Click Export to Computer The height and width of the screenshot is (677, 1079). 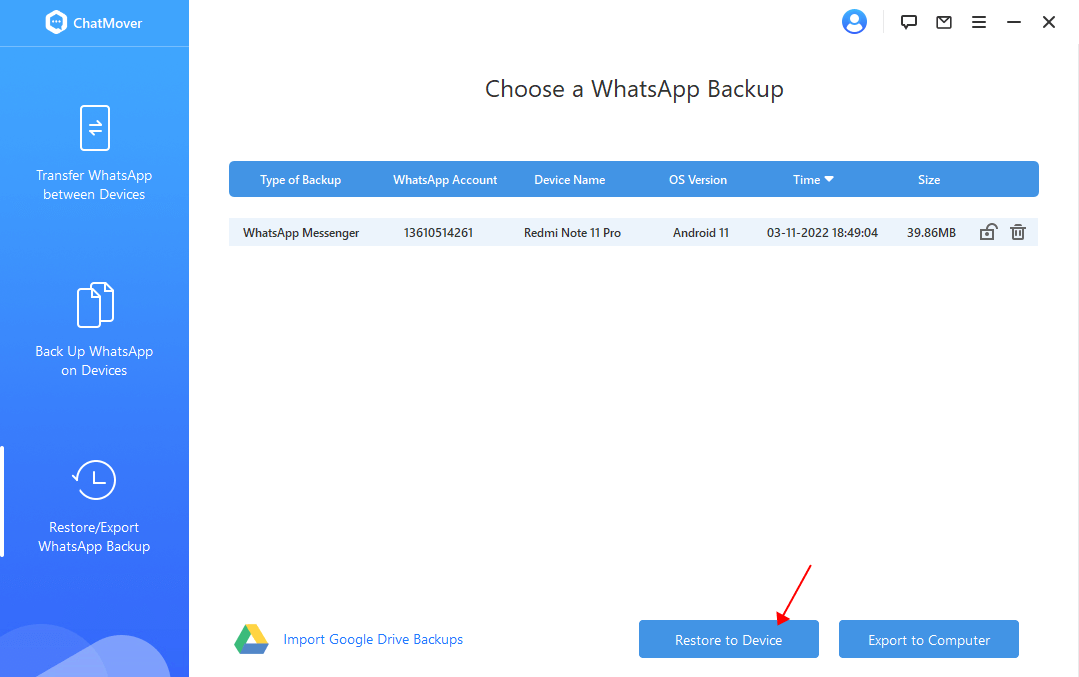point(928,638)
